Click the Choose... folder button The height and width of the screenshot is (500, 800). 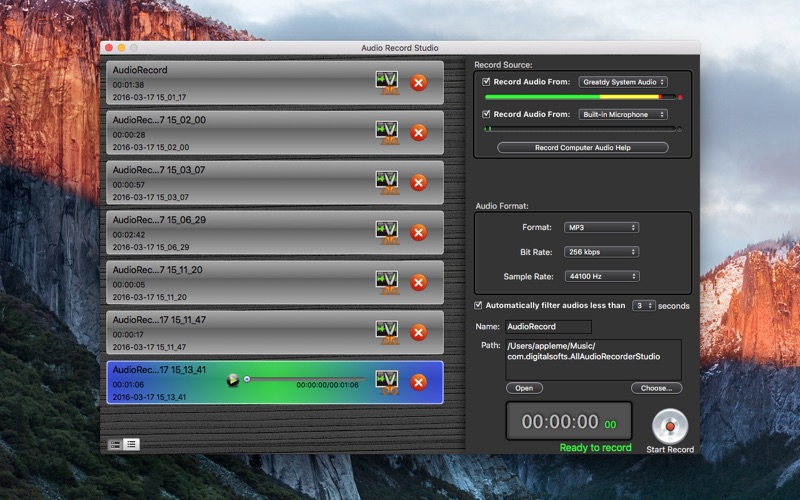656,388
